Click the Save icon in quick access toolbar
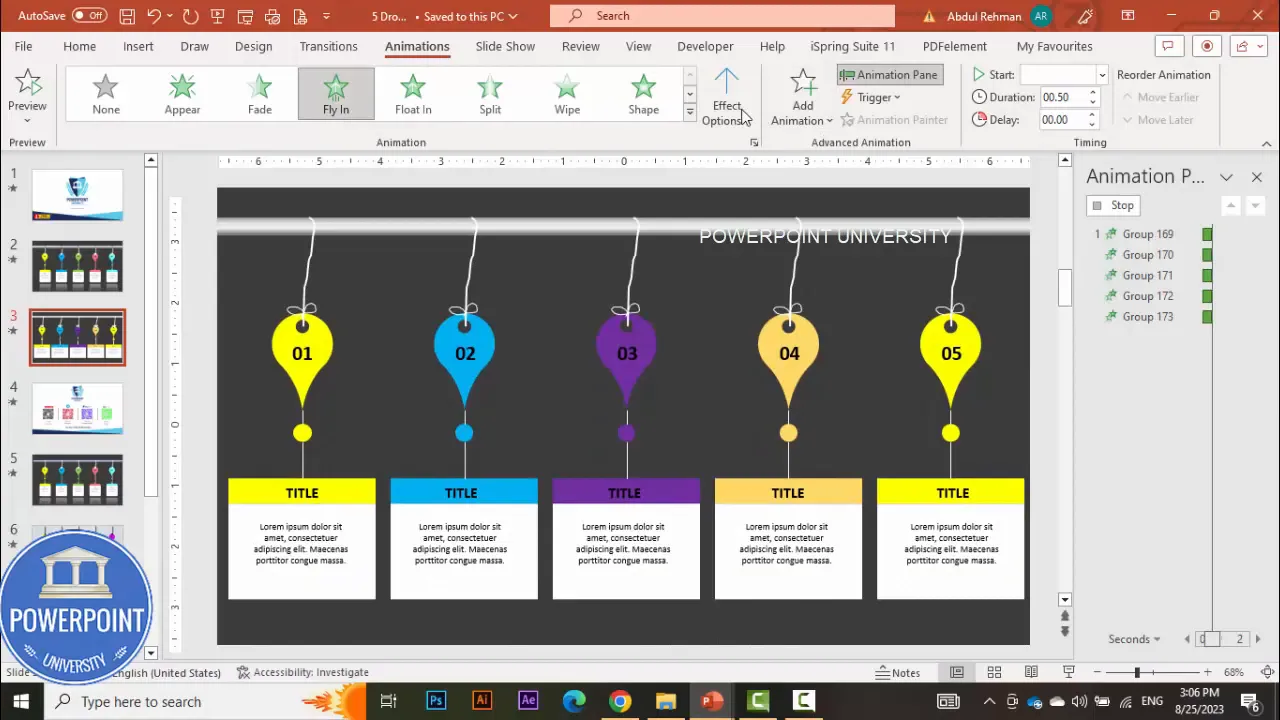The image size is (1280, 720). [x=127, y=16]
